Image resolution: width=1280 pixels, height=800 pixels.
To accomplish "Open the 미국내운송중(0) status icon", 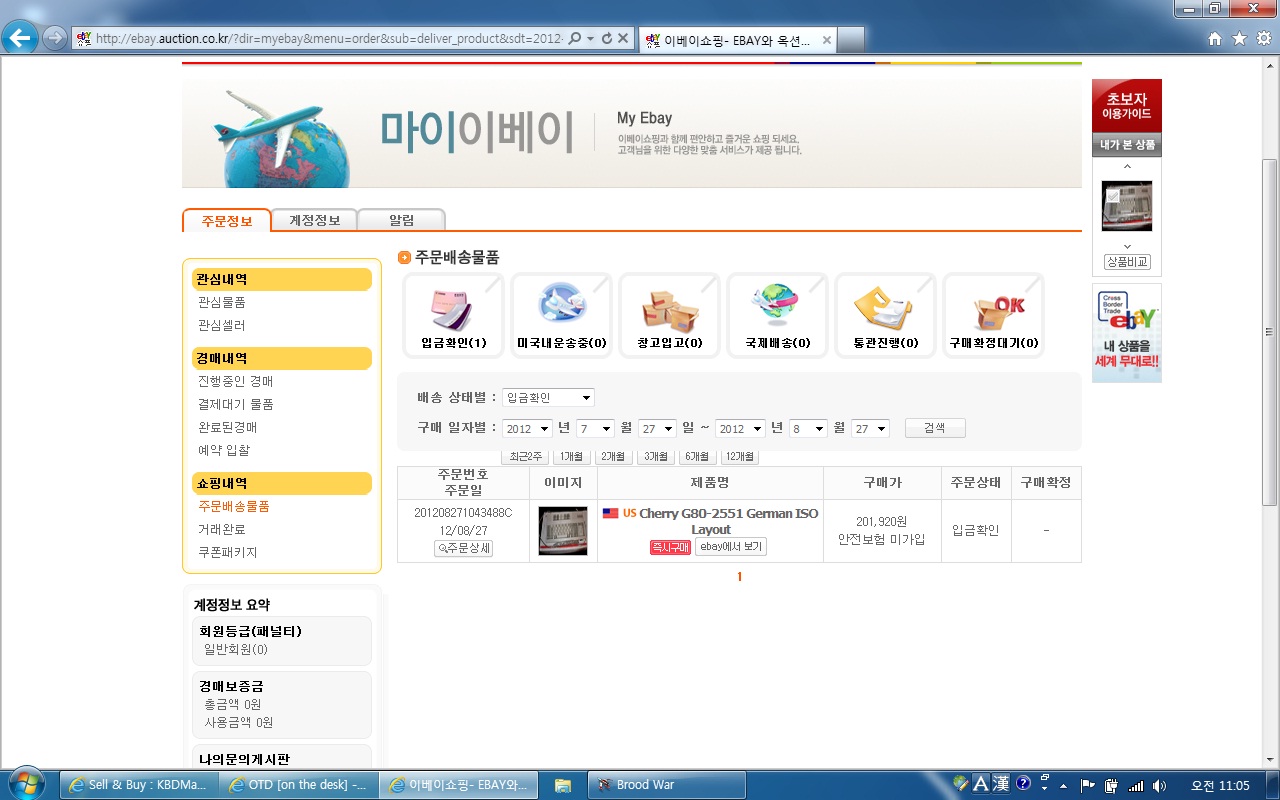I will 562,316.
